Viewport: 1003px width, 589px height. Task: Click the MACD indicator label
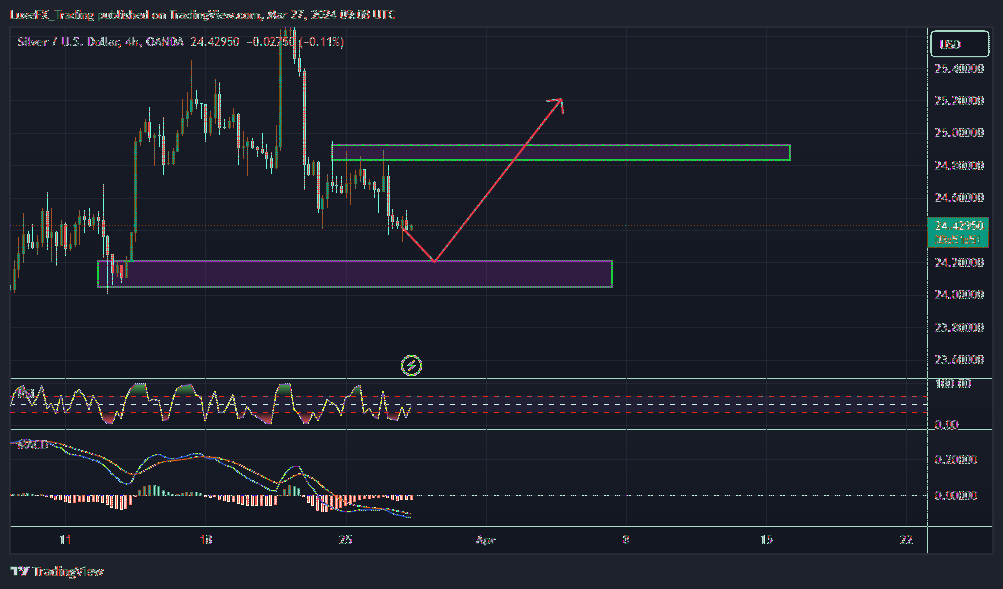point(32,444)
